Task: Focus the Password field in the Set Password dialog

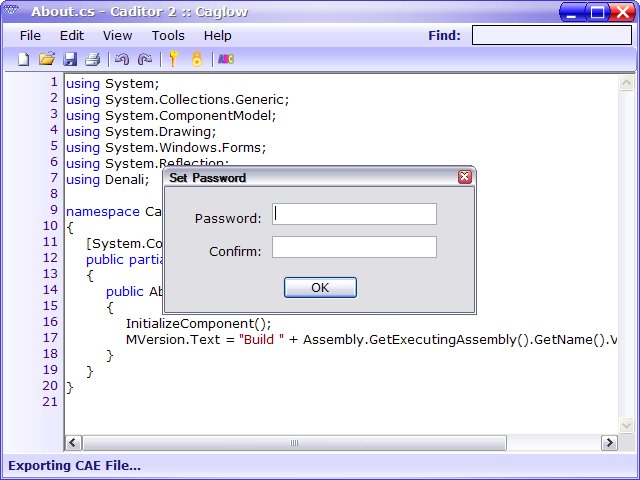Action: coord(354,214)
